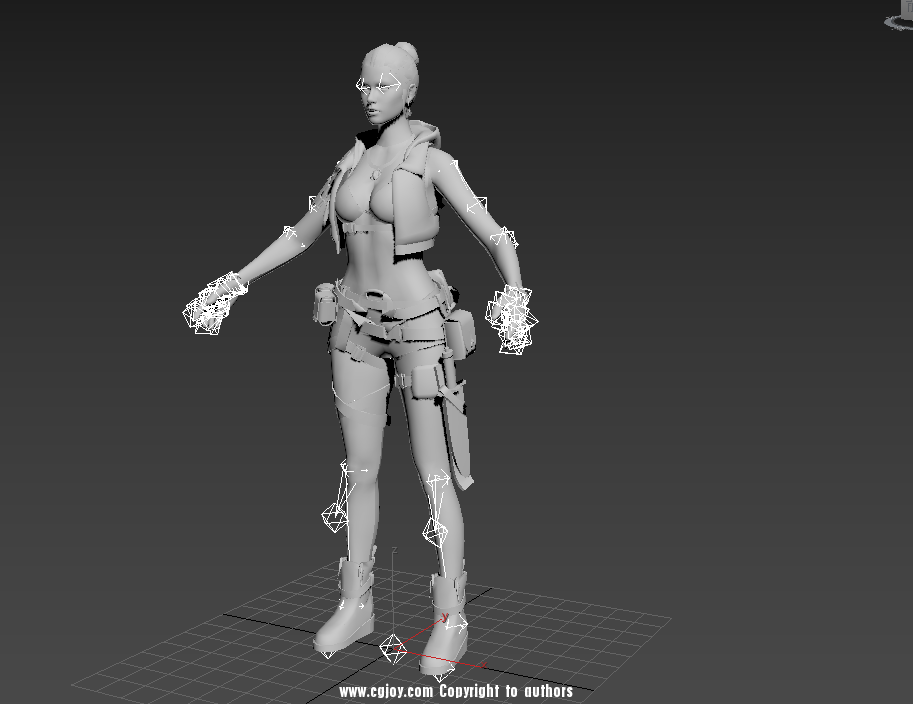Click the boot without the red axis line
Image resolution: width=913 pixels, height=704 pixels.
346,612
